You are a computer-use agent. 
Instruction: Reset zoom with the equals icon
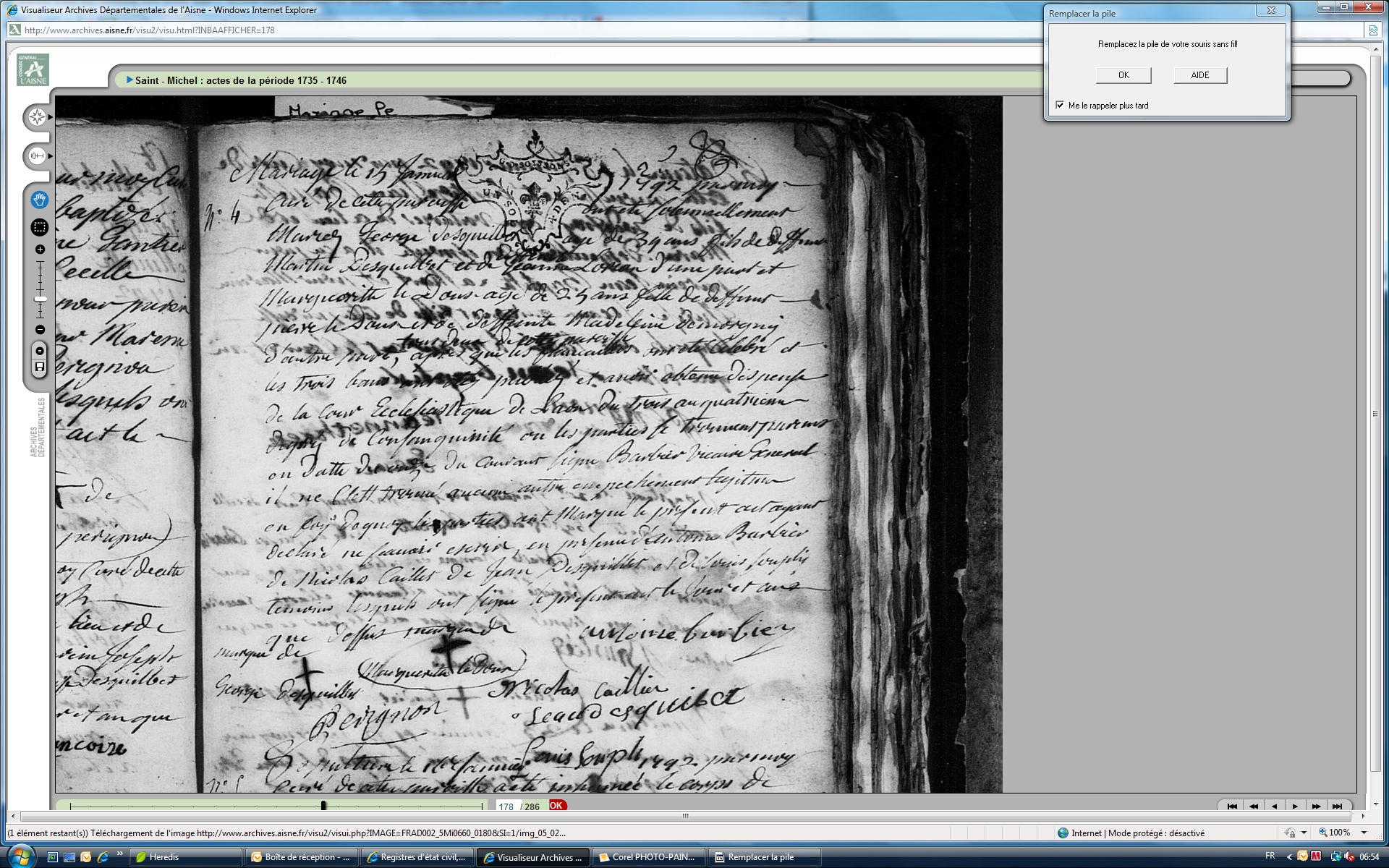pyautogui.click(x=40, y=351)
